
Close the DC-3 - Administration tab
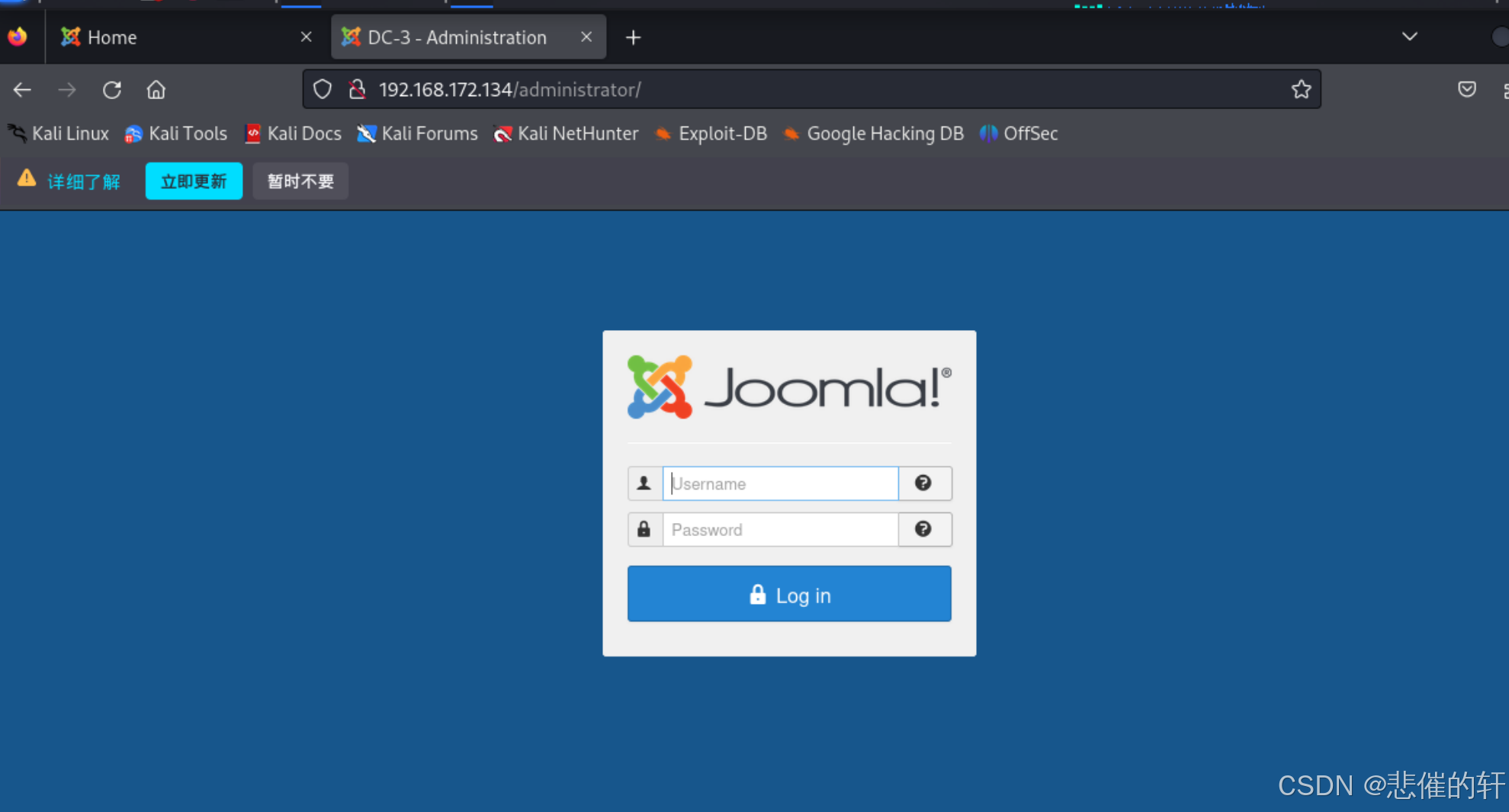tap(586, 37)
